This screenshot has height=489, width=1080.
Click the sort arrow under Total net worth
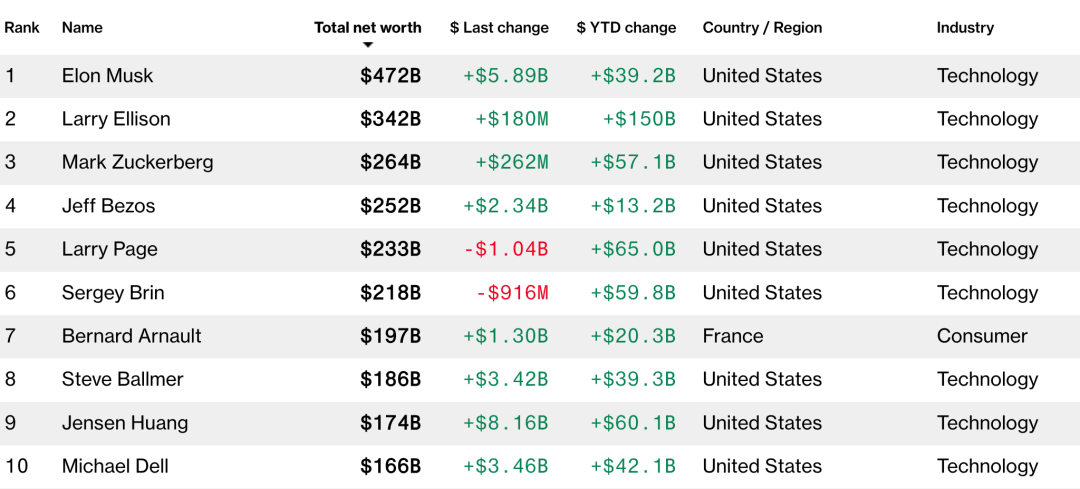(368, 45)
